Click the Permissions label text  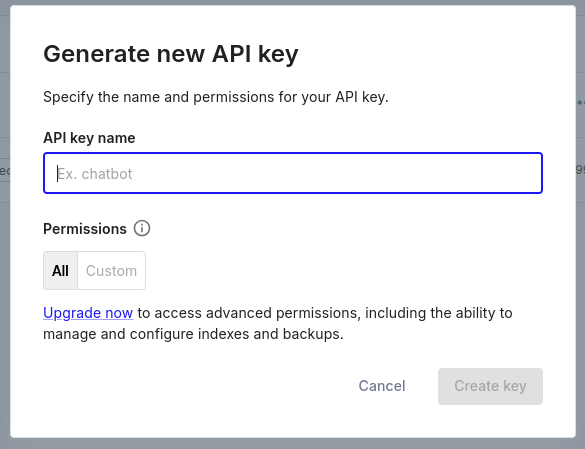[85, 229]
